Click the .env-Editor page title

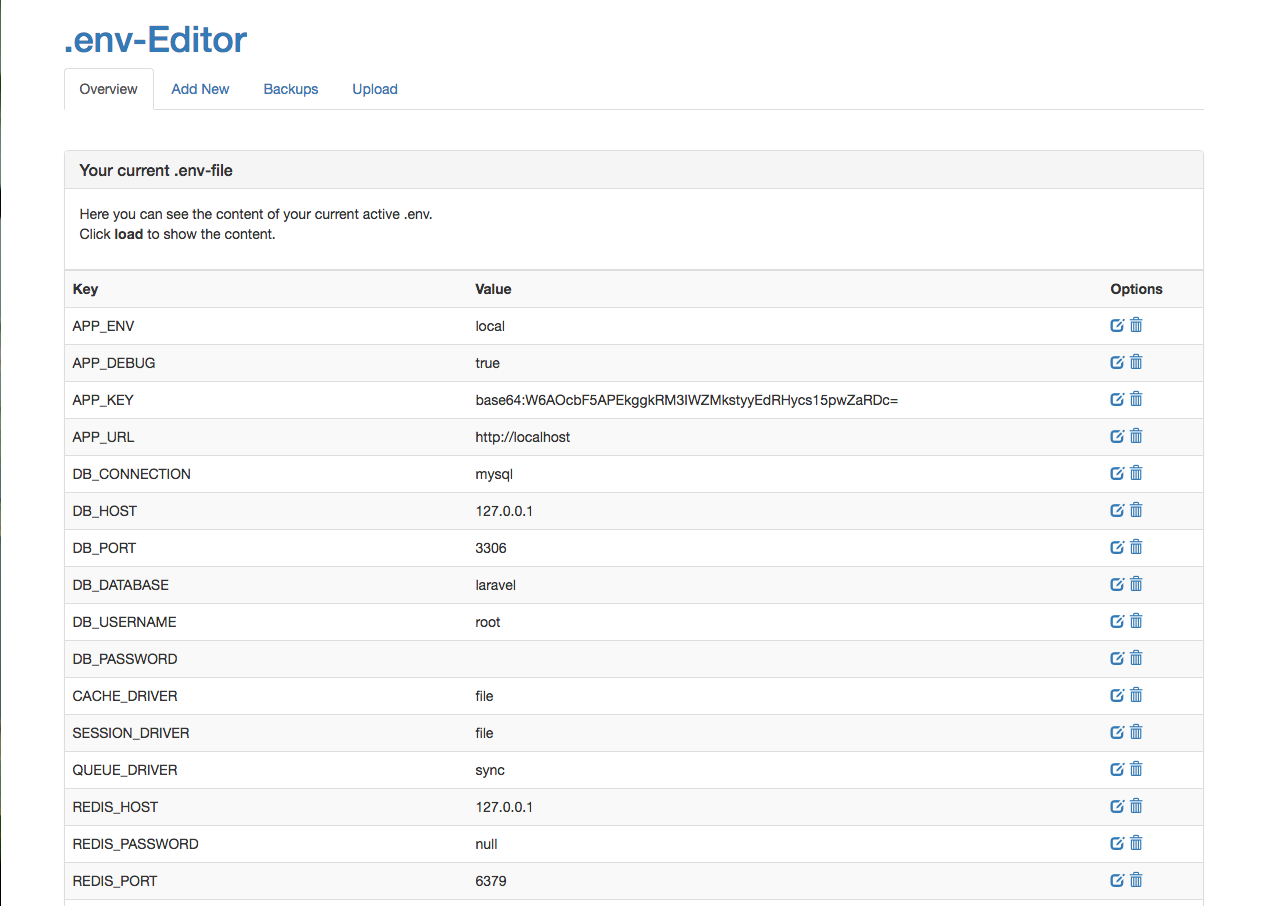pyautogui.click(x=155, y=40)
